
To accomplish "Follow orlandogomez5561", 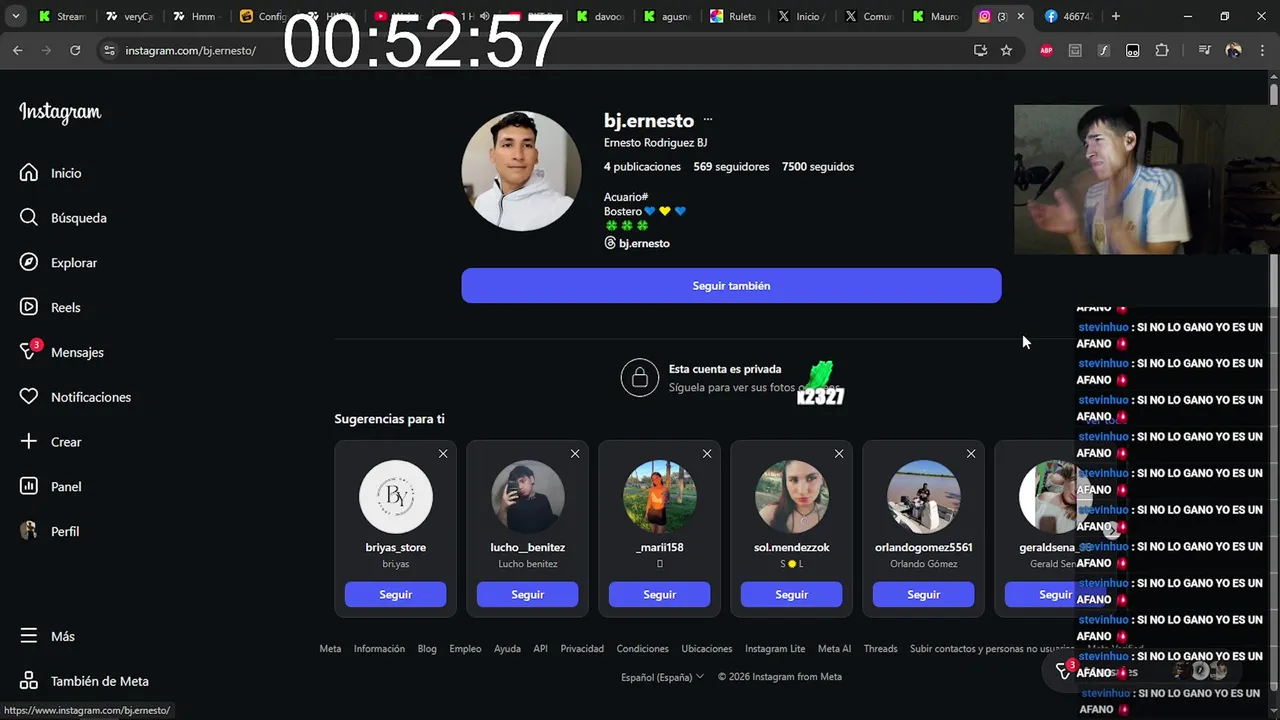I will point(924,594).
